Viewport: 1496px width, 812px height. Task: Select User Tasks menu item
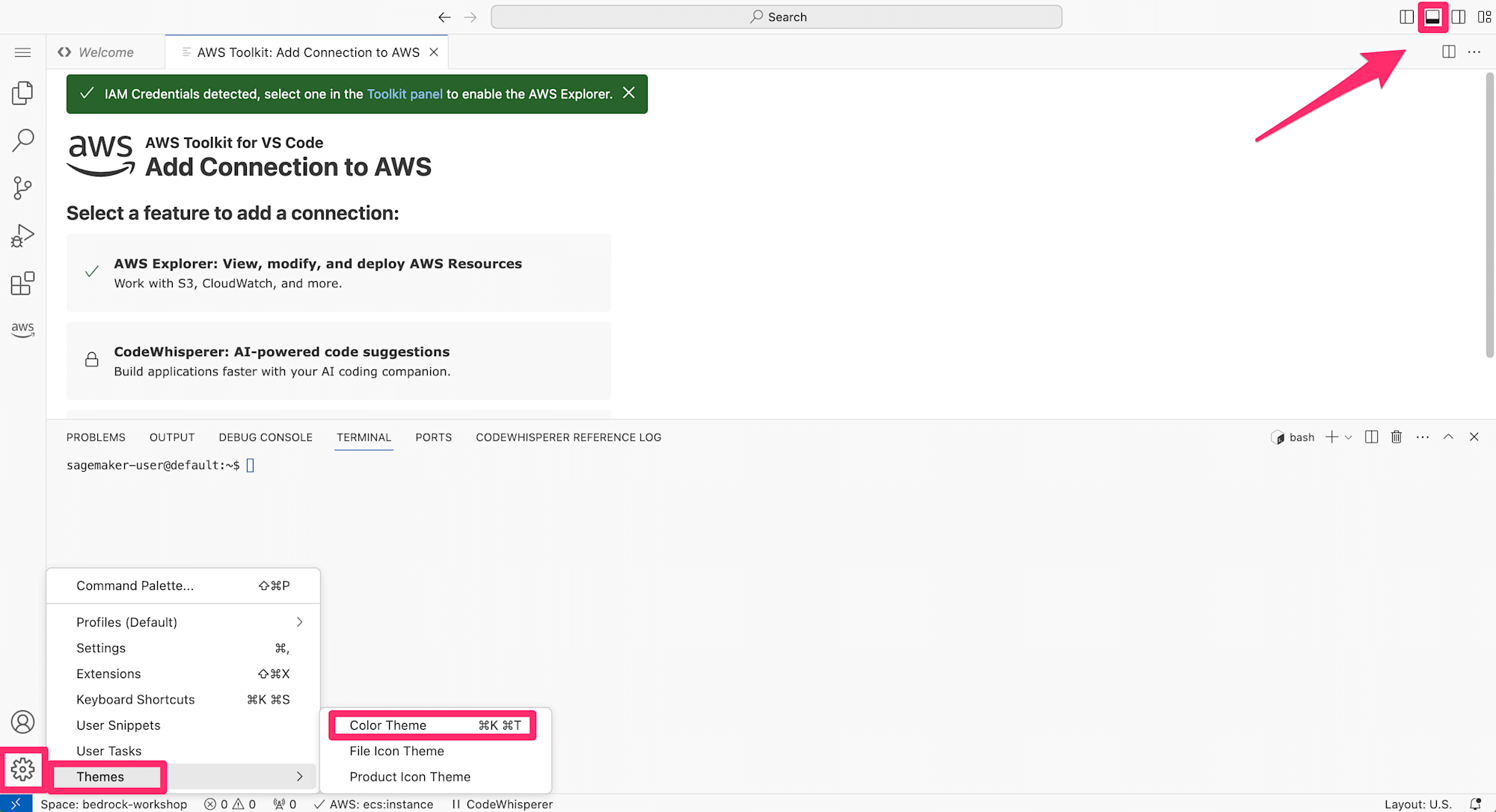183,751
